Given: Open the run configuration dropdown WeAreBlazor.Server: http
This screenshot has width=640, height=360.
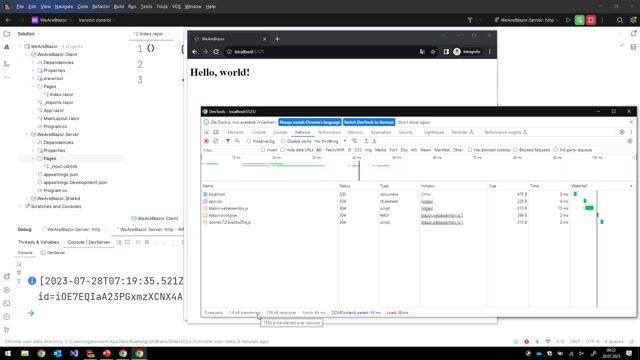Looking at the screenshot, I should tap(526, 20).
